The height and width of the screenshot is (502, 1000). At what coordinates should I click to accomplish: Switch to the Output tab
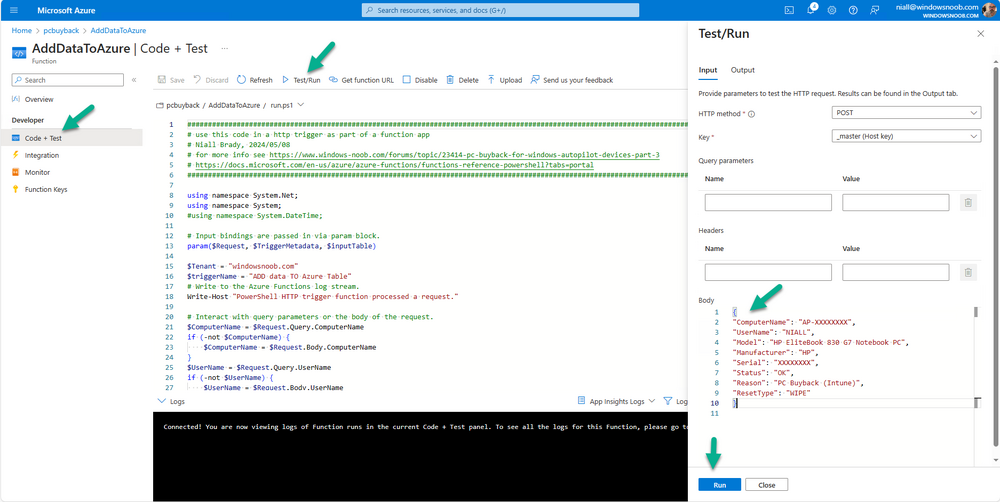pos(742,70)
